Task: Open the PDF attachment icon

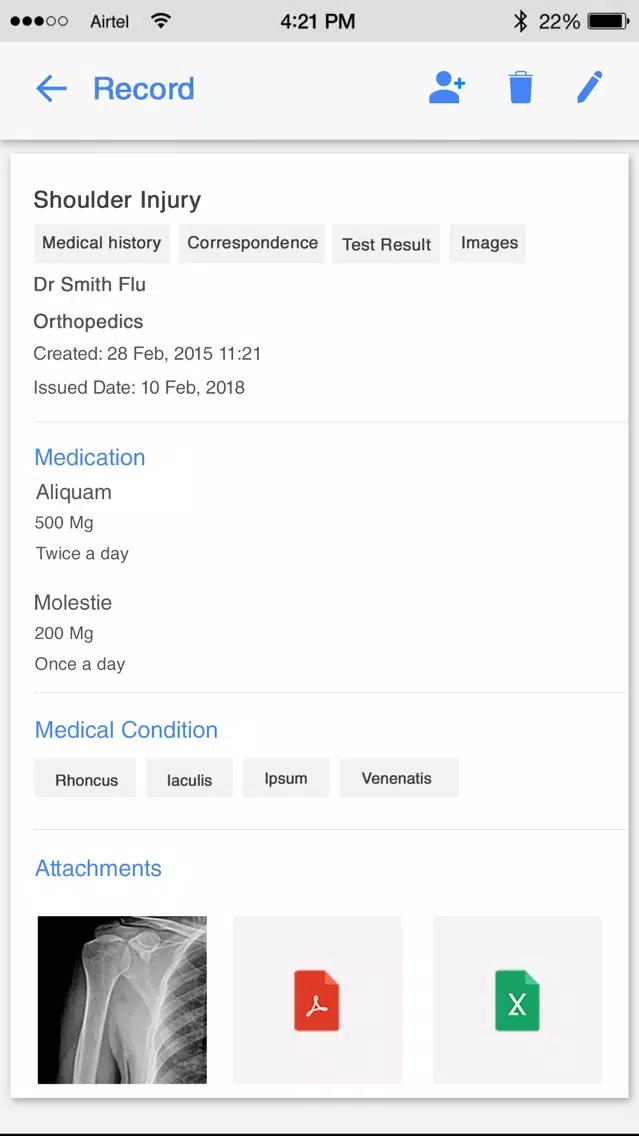Action: (x=317, y=1000)
